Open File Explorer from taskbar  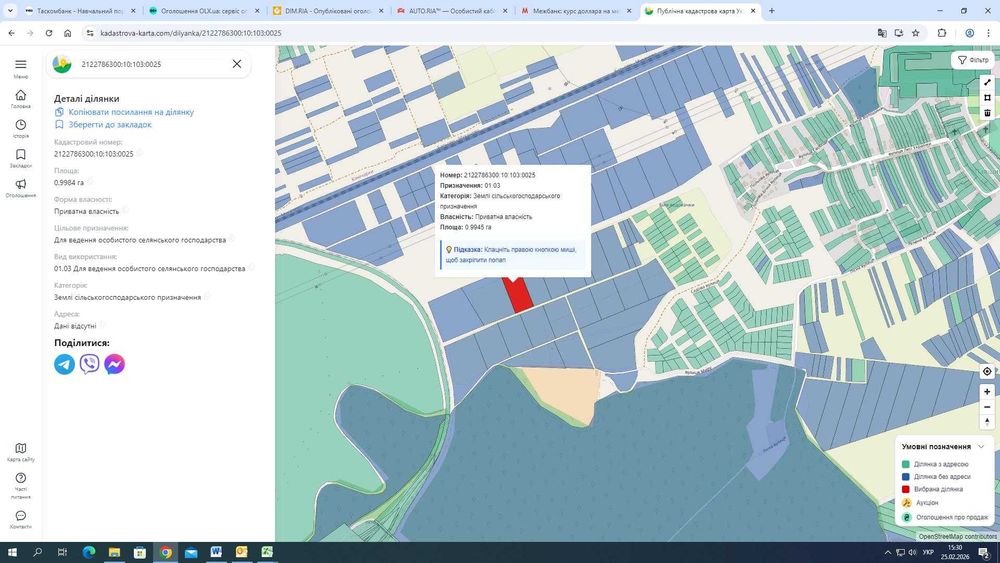point(114,552)
